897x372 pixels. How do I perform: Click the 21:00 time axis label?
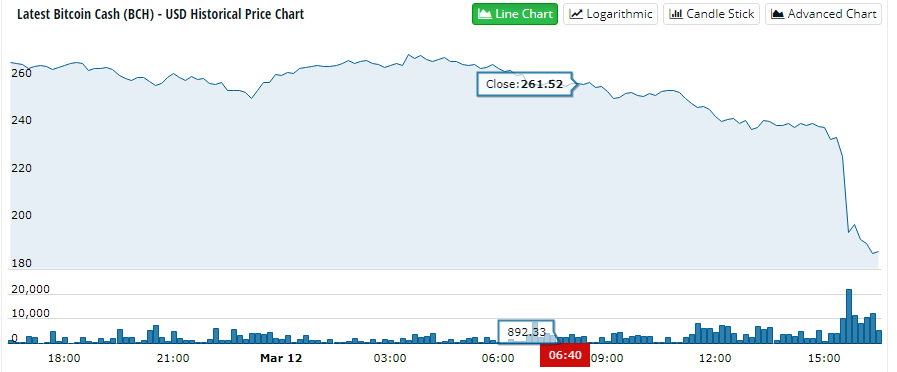click(173, 358)
